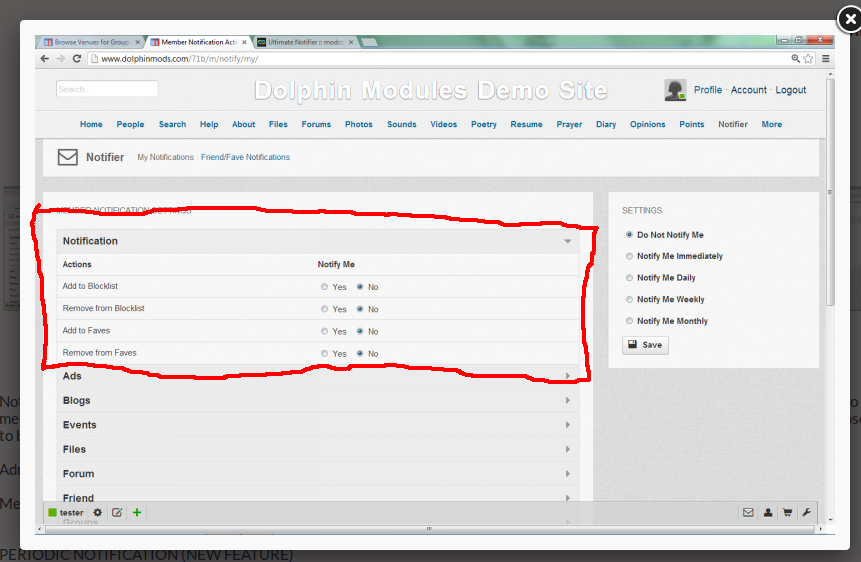
Task: Click the wrench icon in bottom bar
Action: pos(807,513)
